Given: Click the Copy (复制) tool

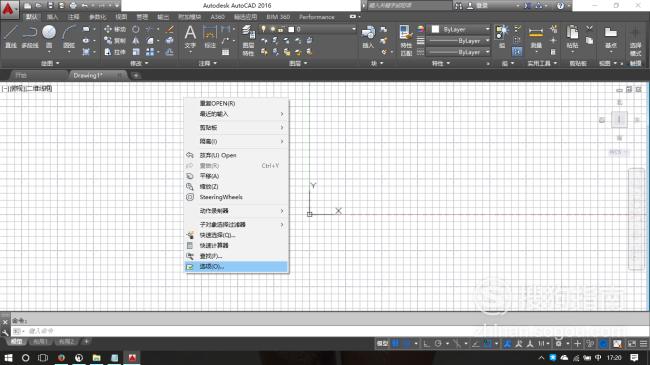Looking at the screenshot, I should point(115,40).
